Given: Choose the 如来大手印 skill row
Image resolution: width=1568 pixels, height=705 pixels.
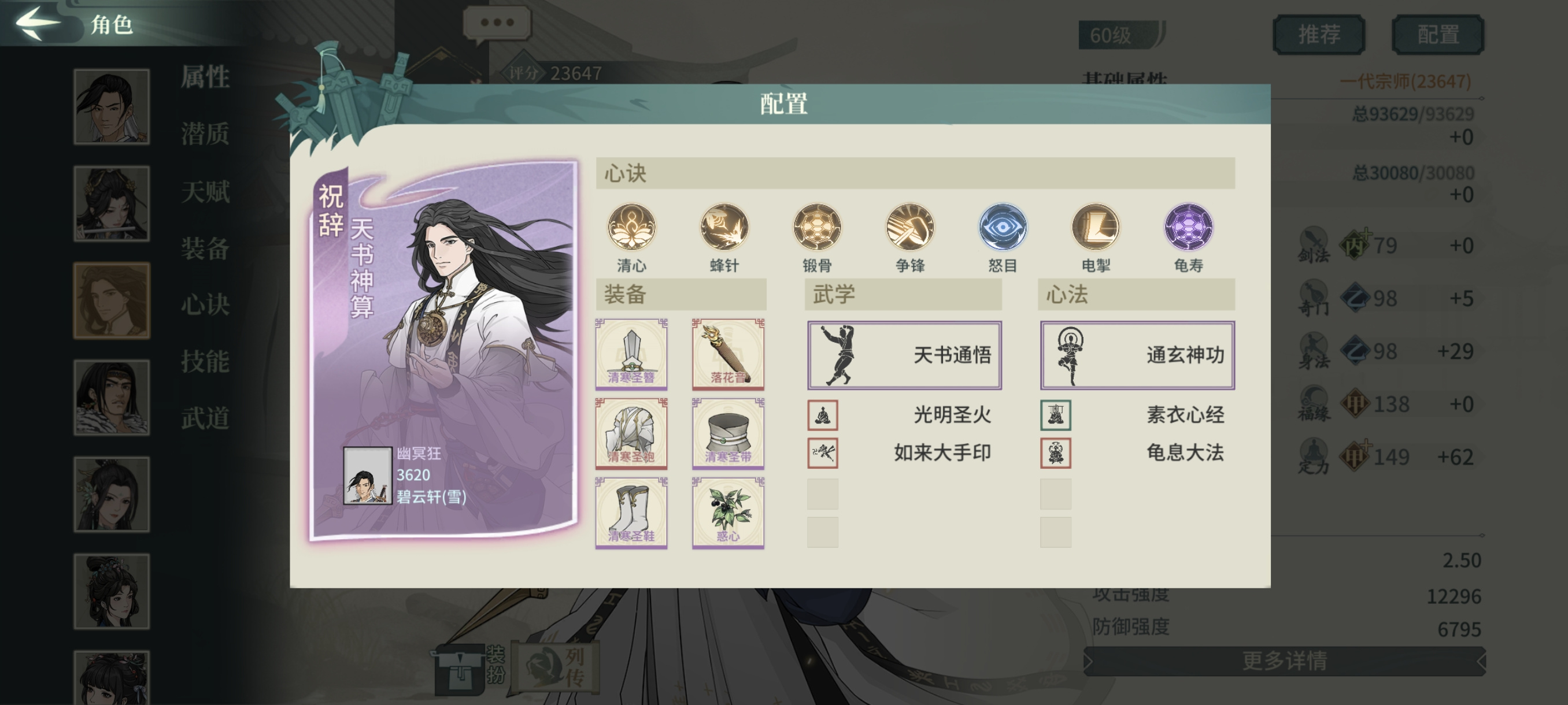Looking at the screenshot, I should point(904,453).
